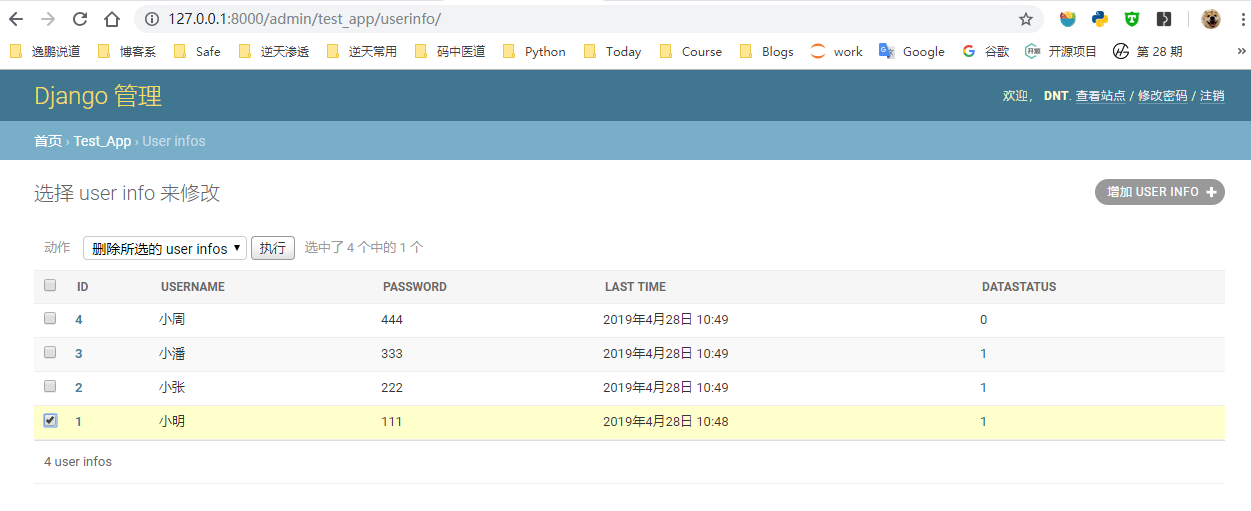
Task: Go to 首页 in the breadcrumb
Action: 48,141
